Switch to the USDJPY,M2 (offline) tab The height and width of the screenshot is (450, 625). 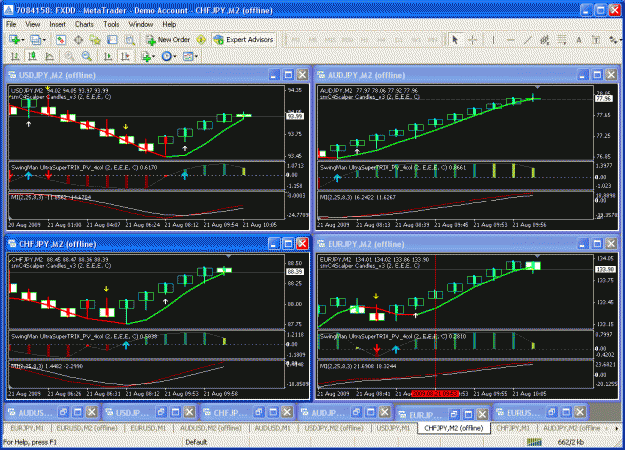[x=334, y=428]
